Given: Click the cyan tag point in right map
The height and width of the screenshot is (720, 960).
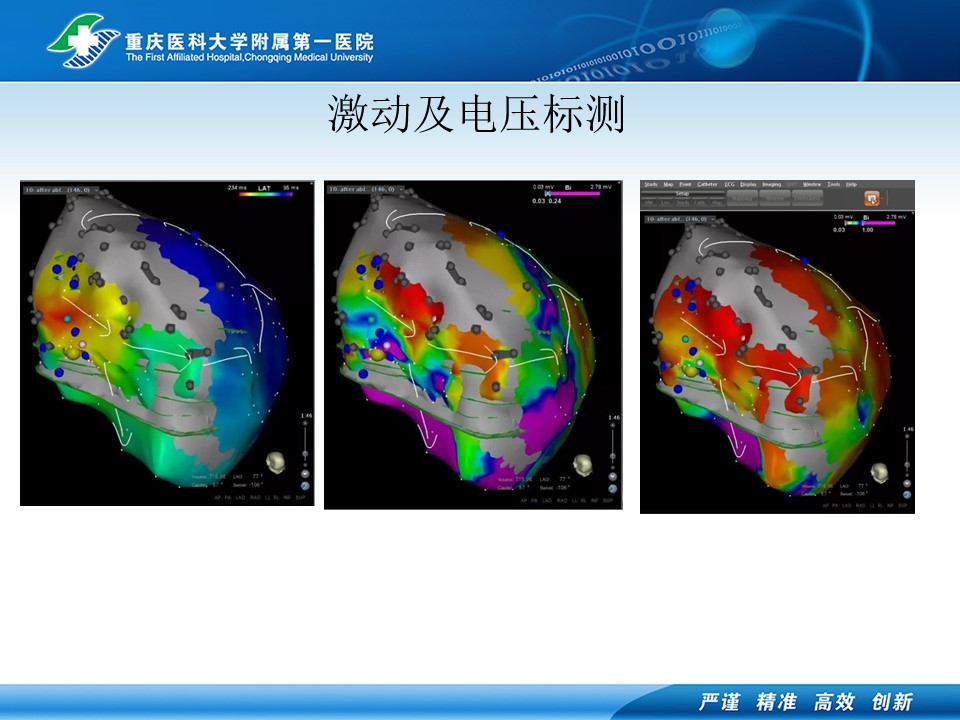Looking at the screenshot, I should point(685,339).
